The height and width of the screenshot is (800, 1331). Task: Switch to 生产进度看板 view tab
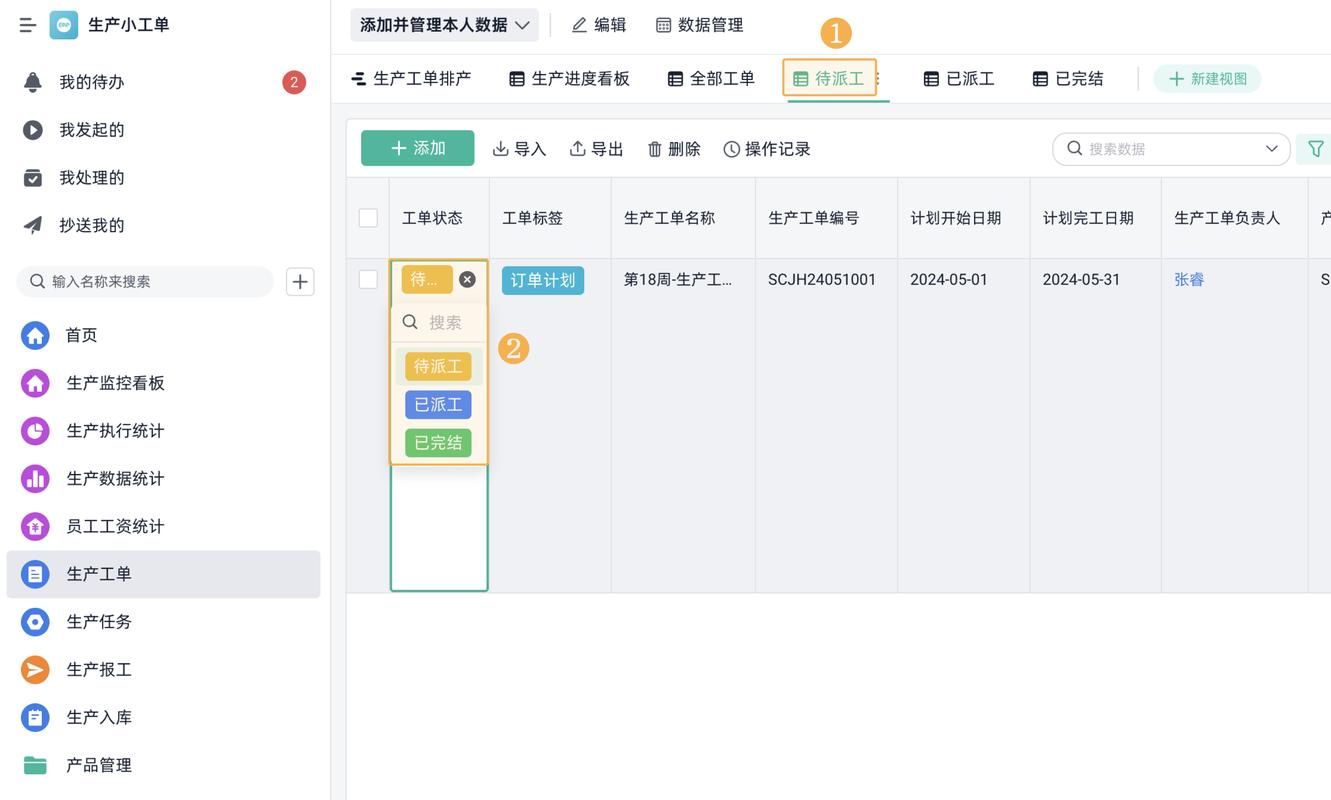(x=569, y=78)
